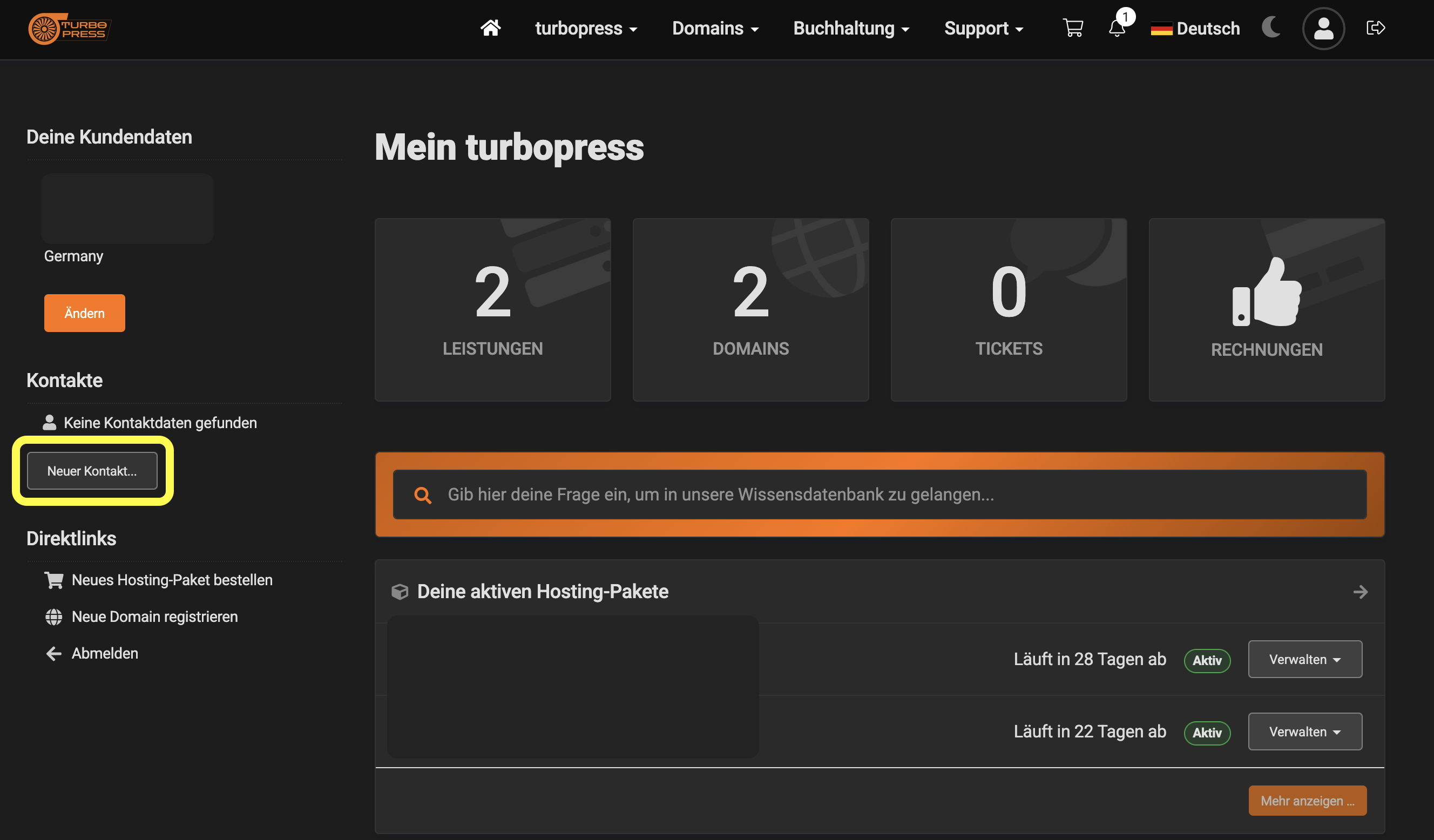Click arrow next to active Hosting-Pakete

tap(1360, 592)
